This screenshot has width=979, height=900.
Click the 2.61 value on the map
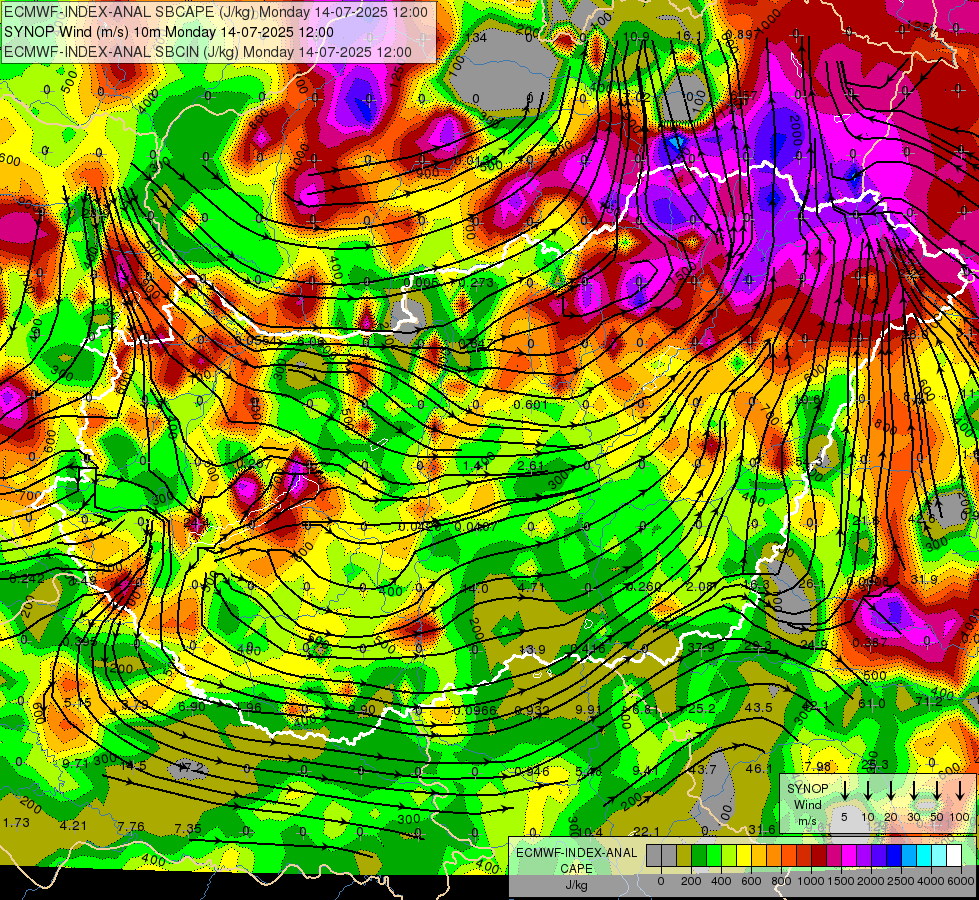(x=530, y=466)
